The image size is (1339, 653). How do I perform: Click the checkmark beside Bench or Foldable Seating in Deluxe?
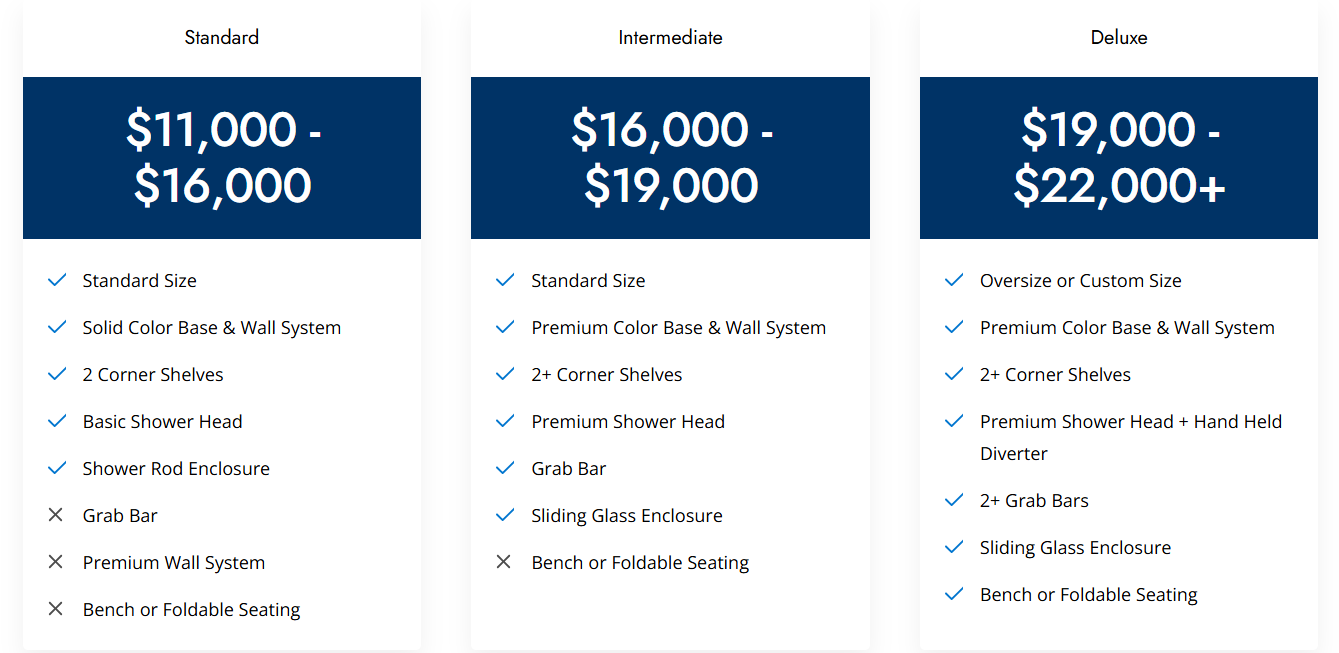[954, 594]
